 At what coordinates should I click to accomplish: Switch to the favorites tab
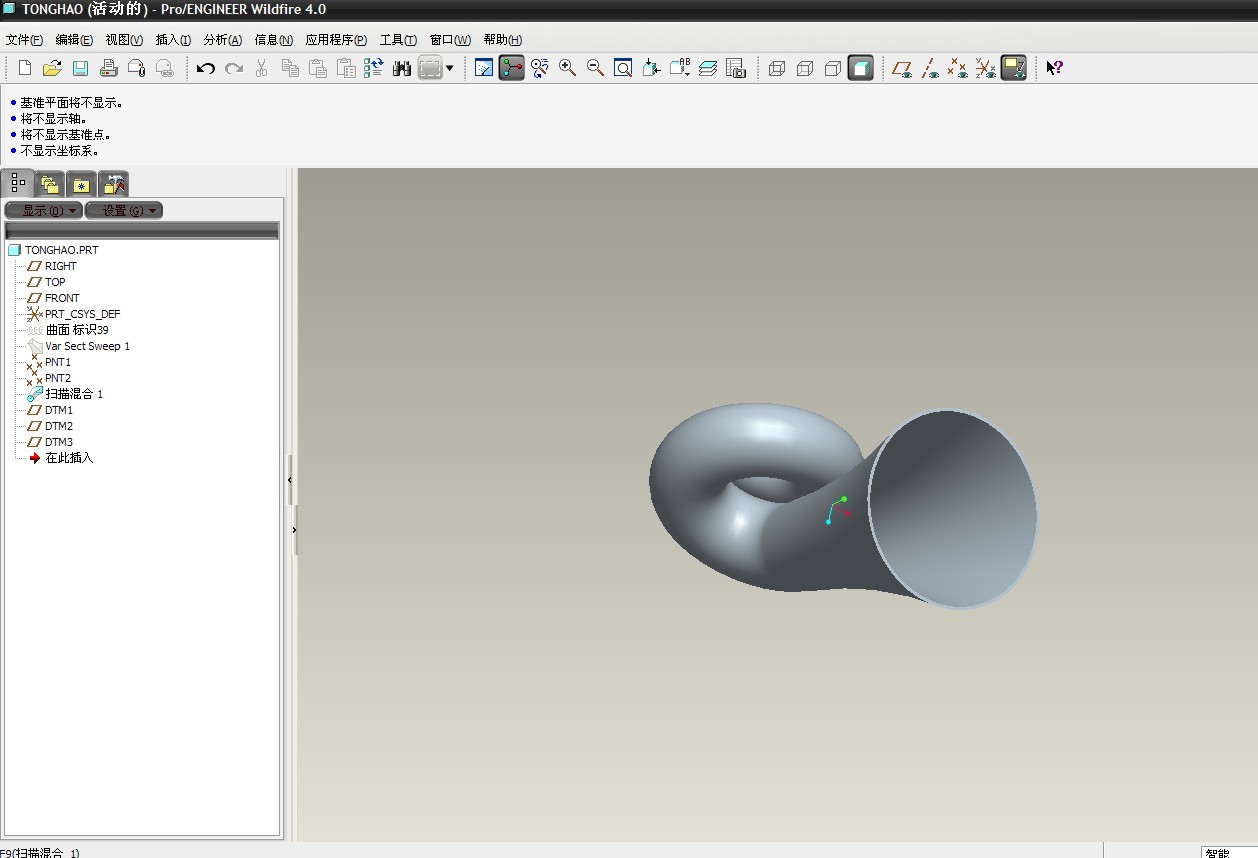tap(81, 184)
